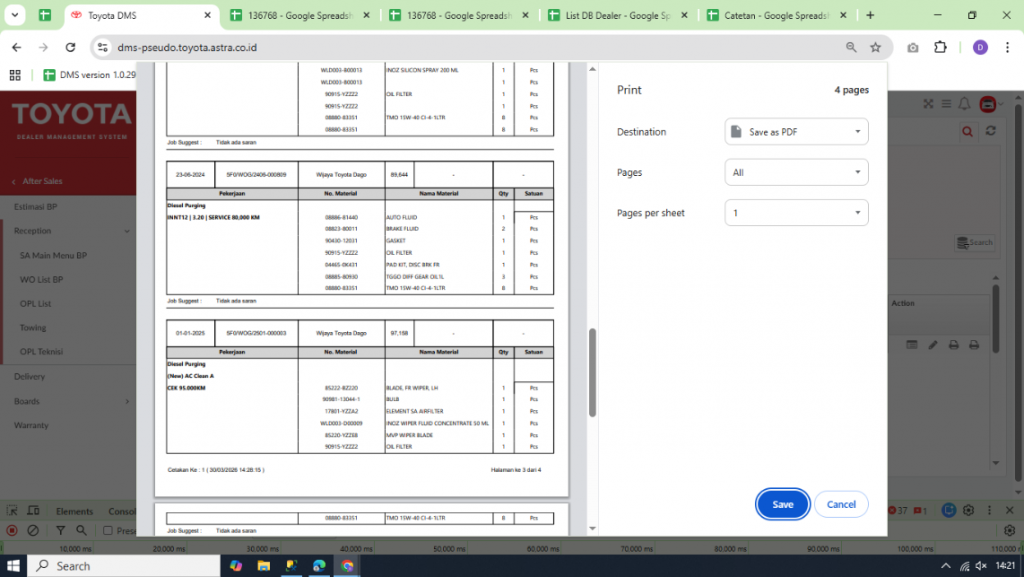Click the Save button in print dialog
The width and height of the screenshot is (1024, 577).
coord(782,504)
